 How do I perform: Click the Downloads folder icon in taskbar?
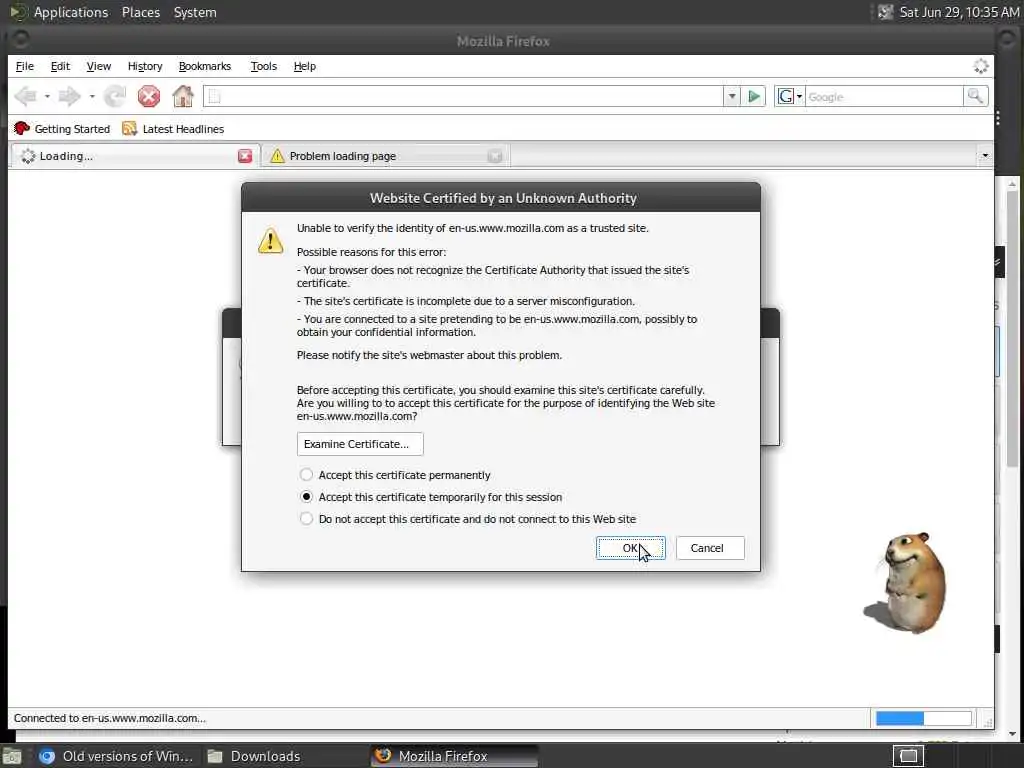(x=215, y=756)
